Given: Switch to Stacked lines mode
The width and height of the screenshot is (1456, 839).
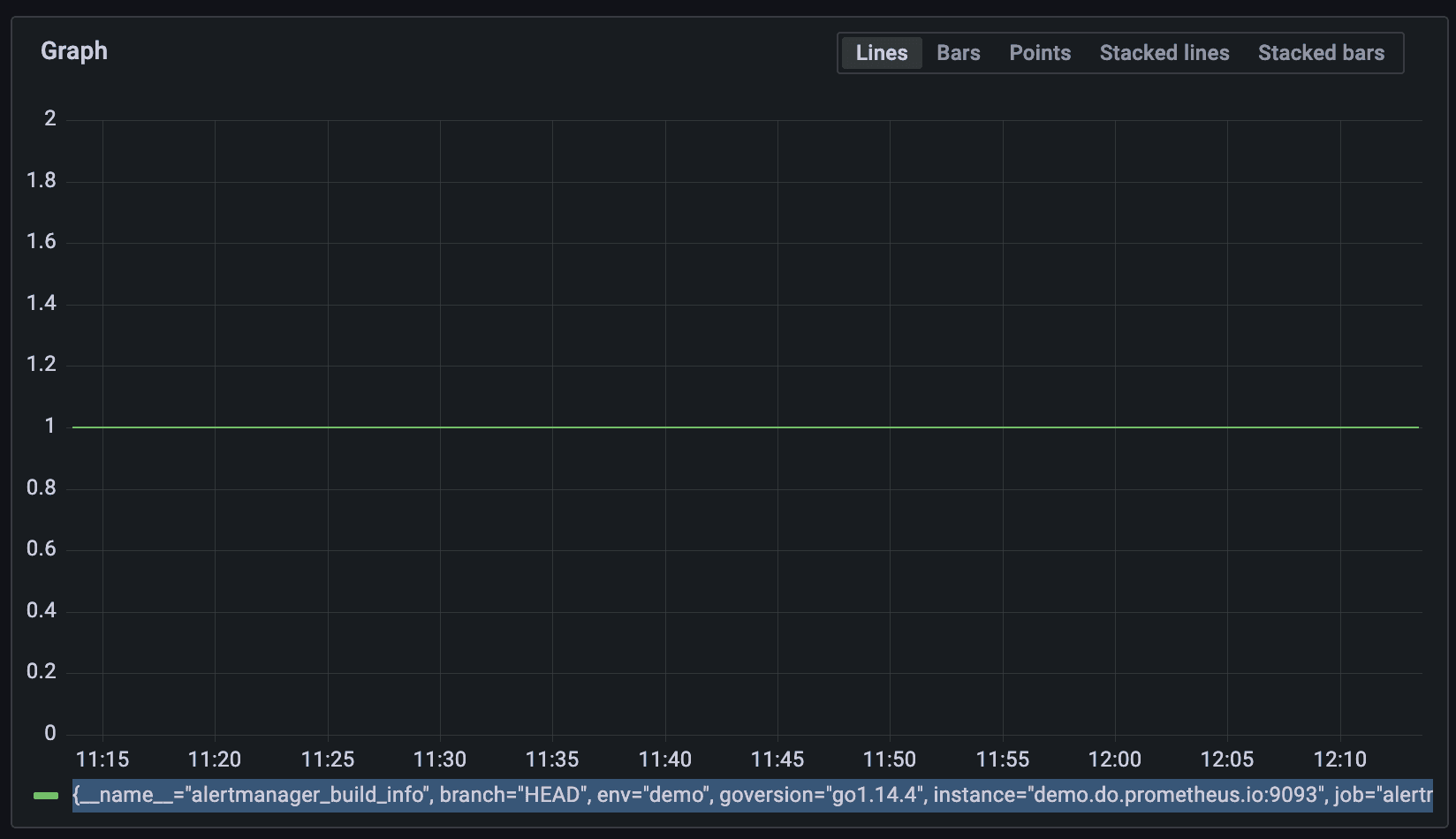Looking at the screenshot, I should pyautogui.click(x=1164, y=52).
